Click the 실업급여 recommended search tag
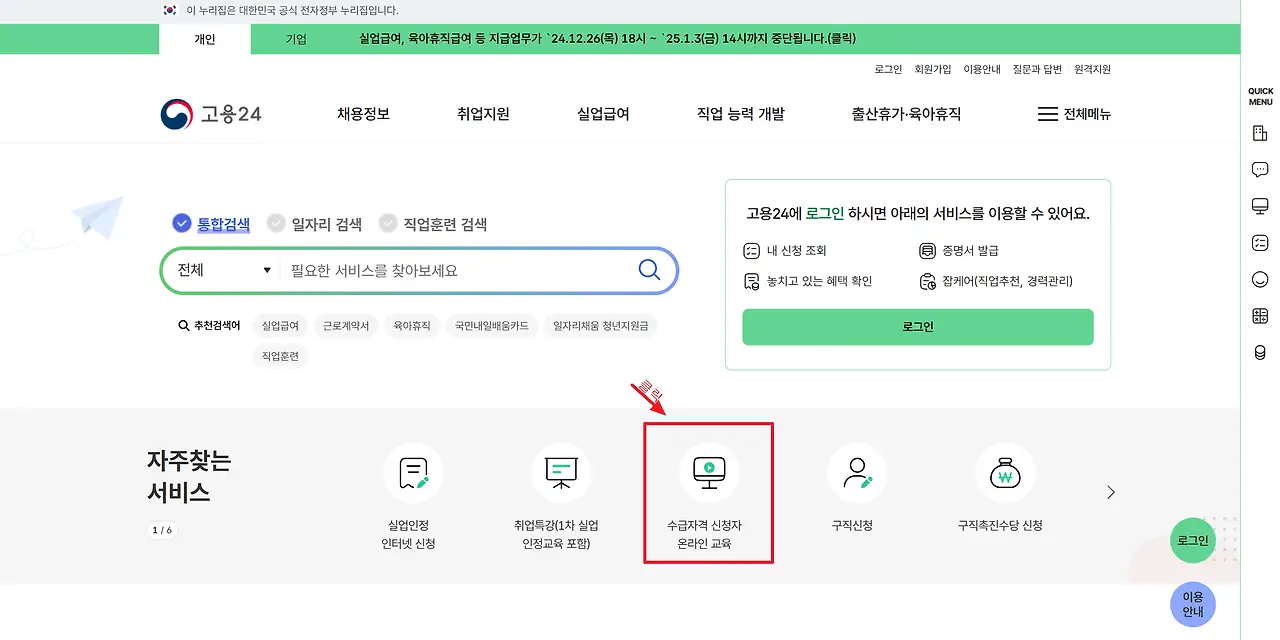Screen dimensions: 1280x640 click(280, 326)
